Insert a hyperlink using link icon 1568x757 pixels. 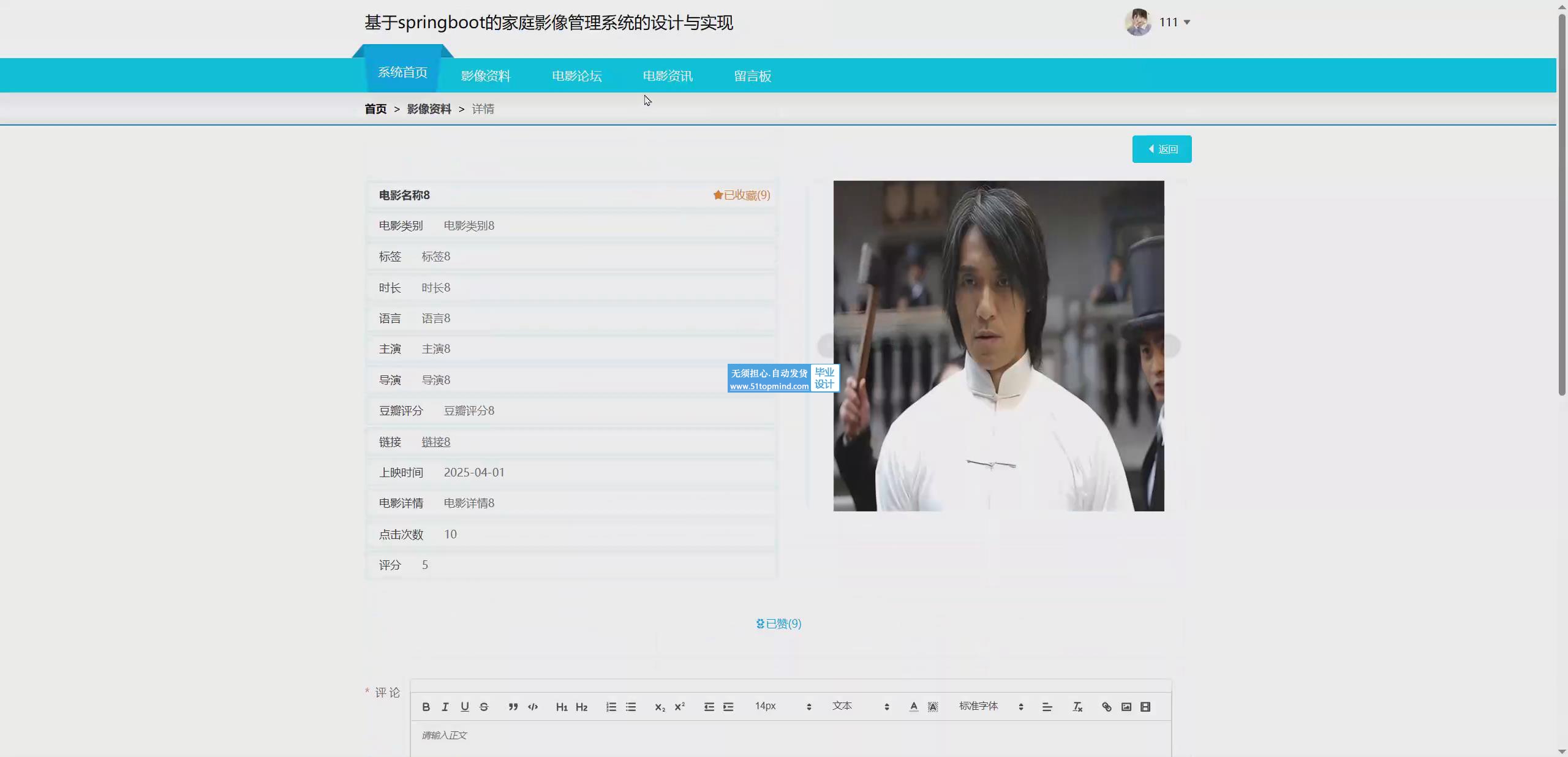pos(1106,707)
